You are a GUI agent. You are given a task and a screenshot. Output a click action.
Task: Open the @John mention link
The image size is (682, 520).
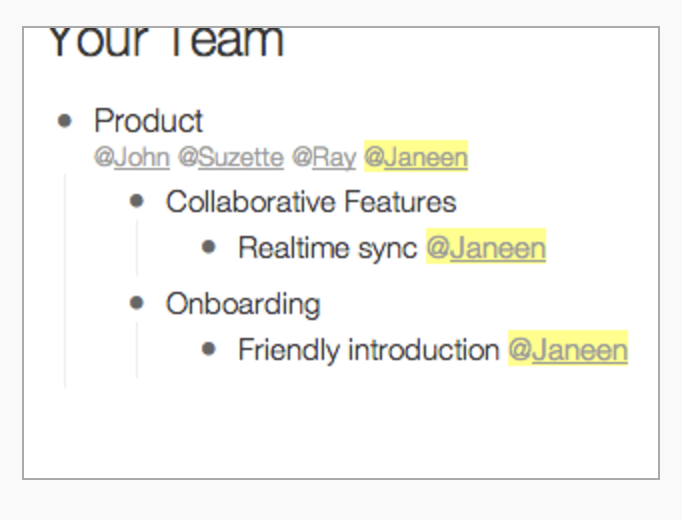132,157
